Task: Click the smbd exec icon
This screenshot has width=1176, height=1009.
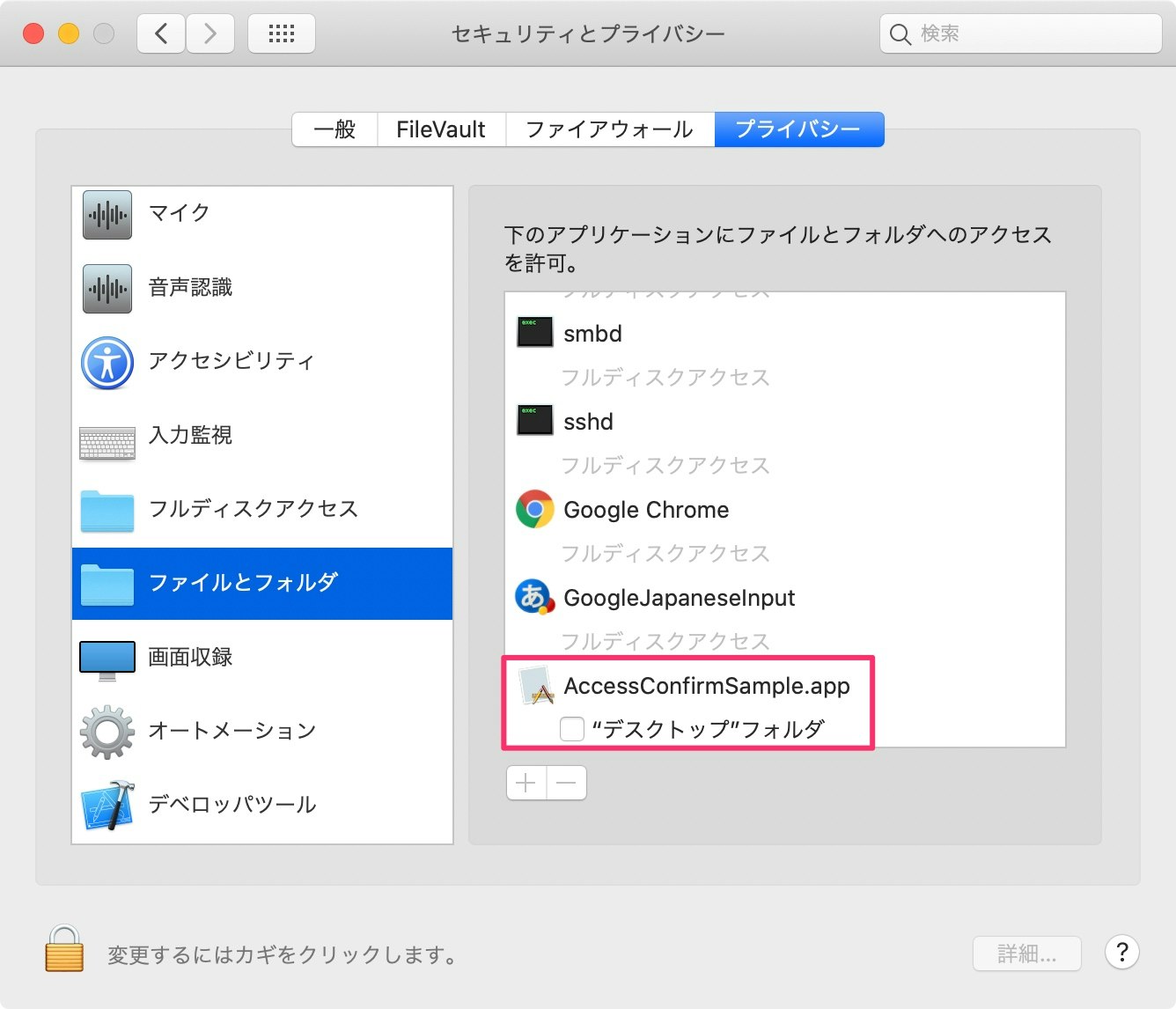Action: 535,332
